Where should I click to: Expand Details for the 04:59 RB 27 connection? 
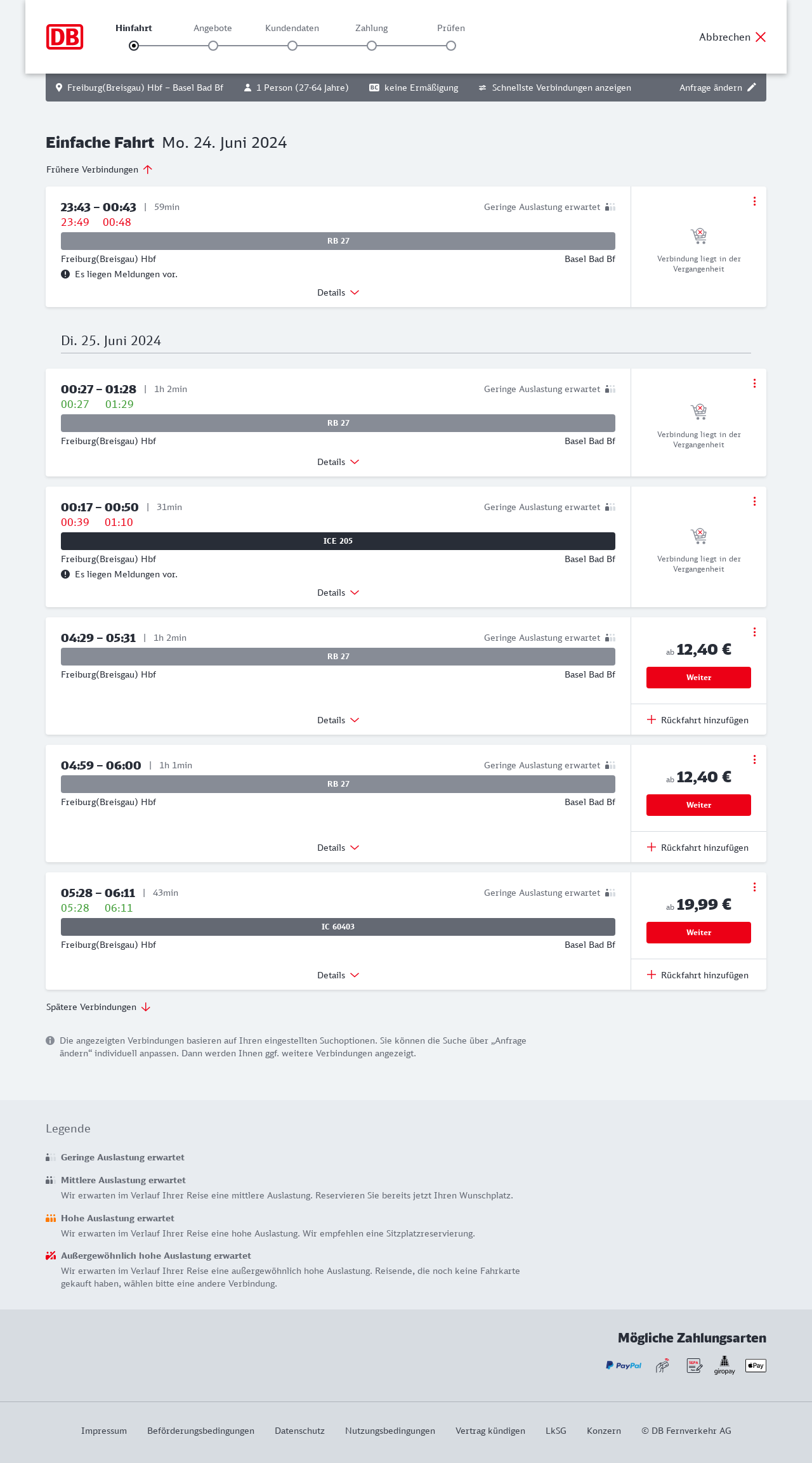click(x=338, y=848)
